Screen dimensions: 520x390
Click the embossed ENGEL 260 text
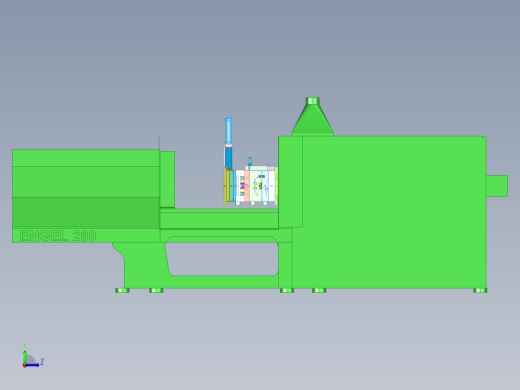(58, 236)
